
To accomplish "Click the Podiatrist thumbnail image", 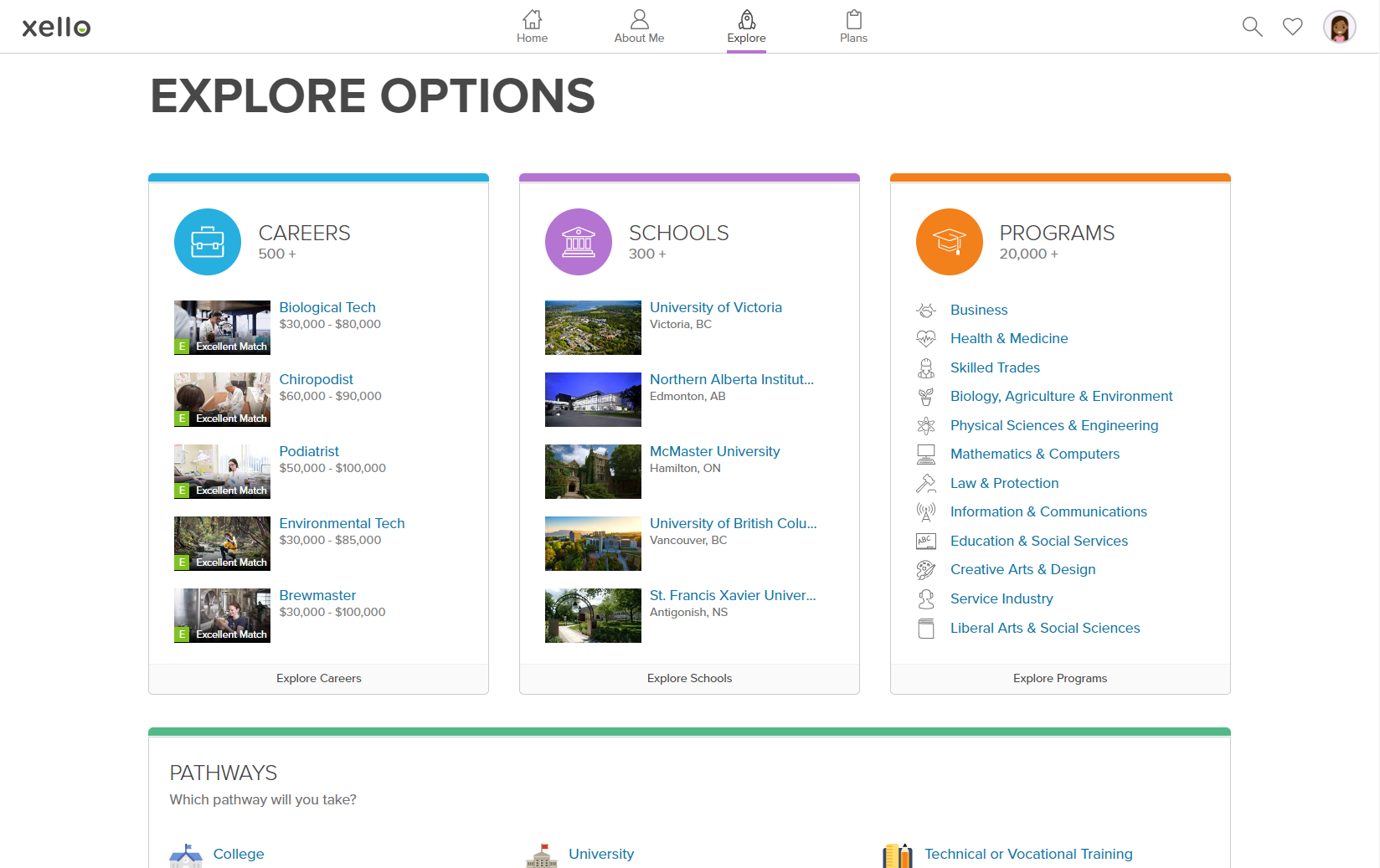I will coord(222,471).
